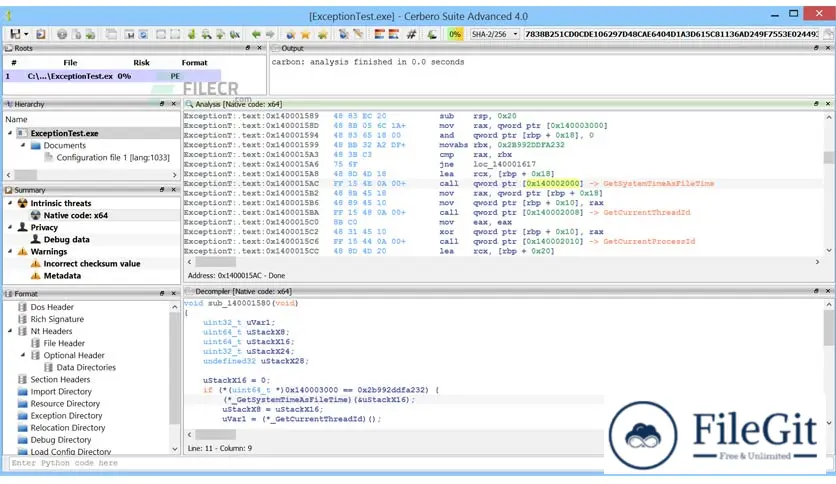Select the Documents folder in Hierarchy
The width and height of the screenshot is (836, 484).
(65, 145)
